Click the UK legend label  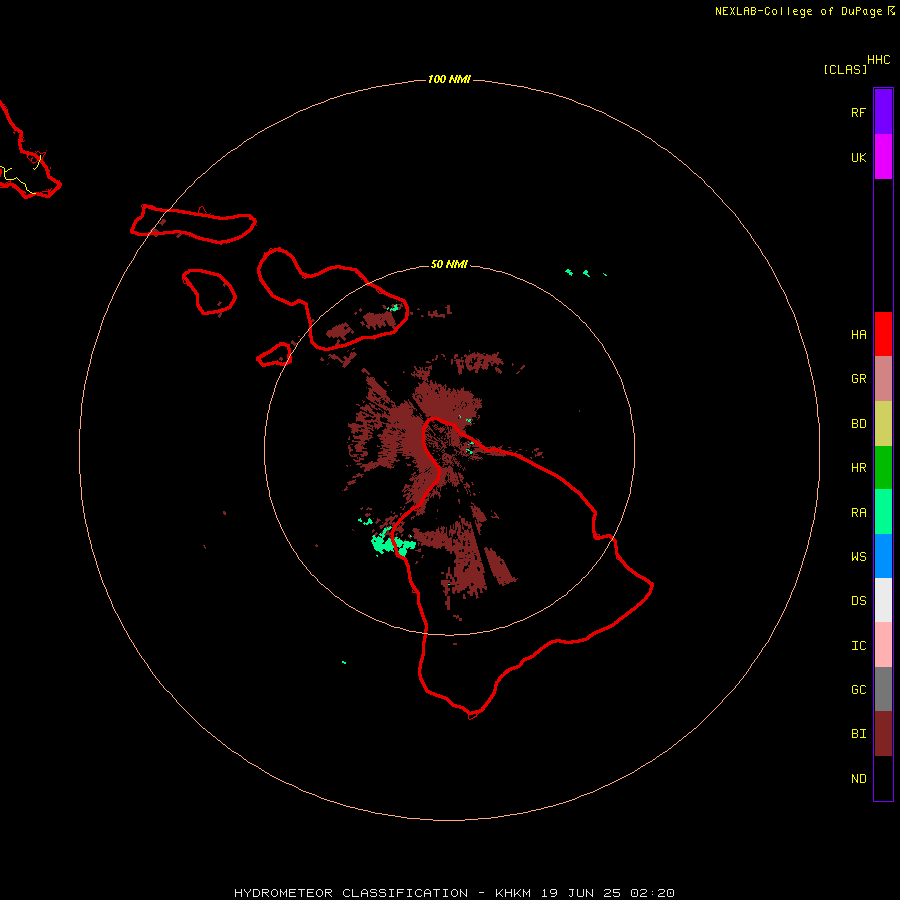coord(859,157)
